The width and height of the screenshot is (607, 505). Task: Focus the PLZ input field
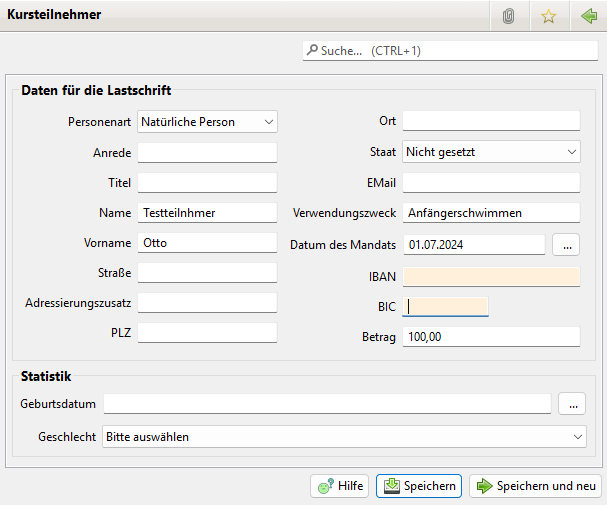coord(207,333)
